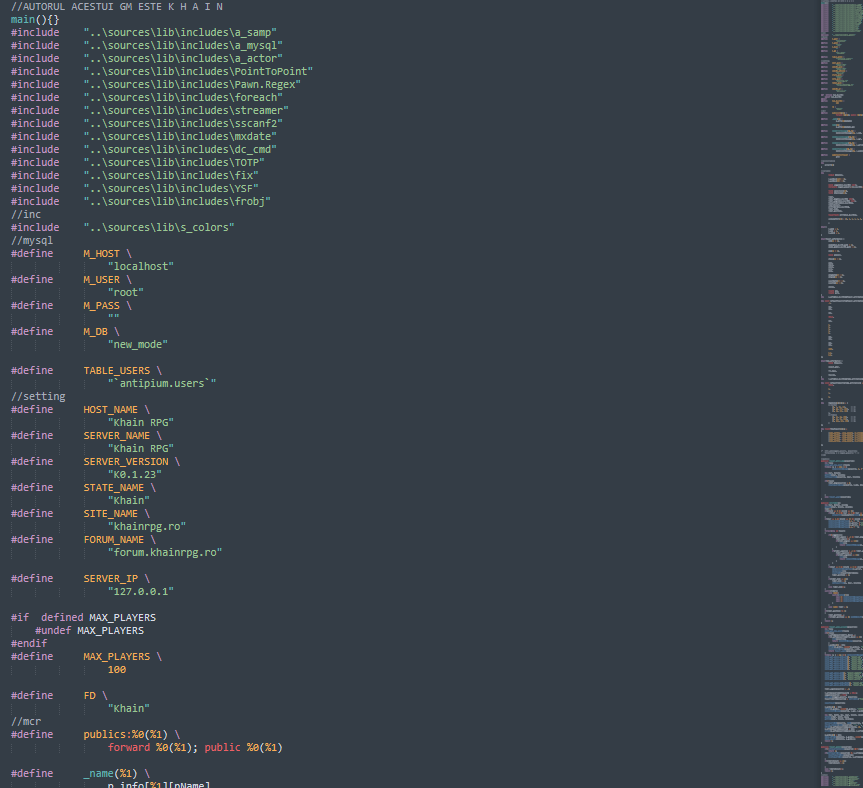Click the M_PASS macro name
Screen dimensions: 863x788
[101, 306]
